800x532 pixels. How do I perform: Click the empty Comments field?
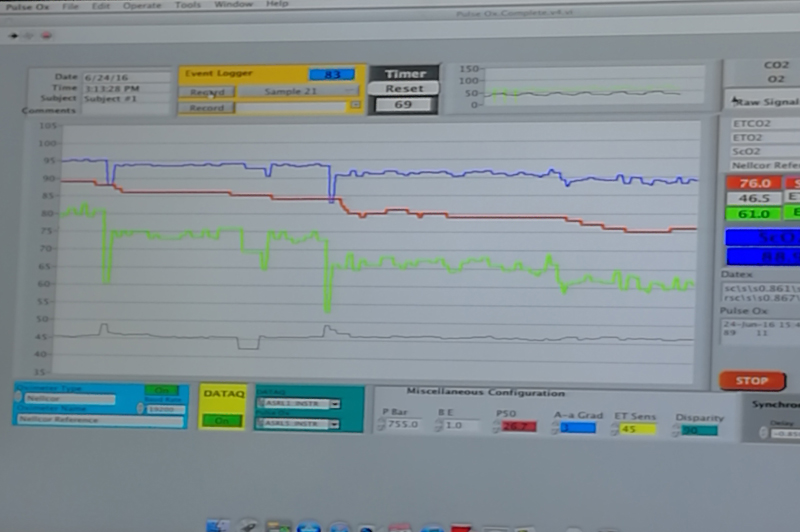pos(127,110)
